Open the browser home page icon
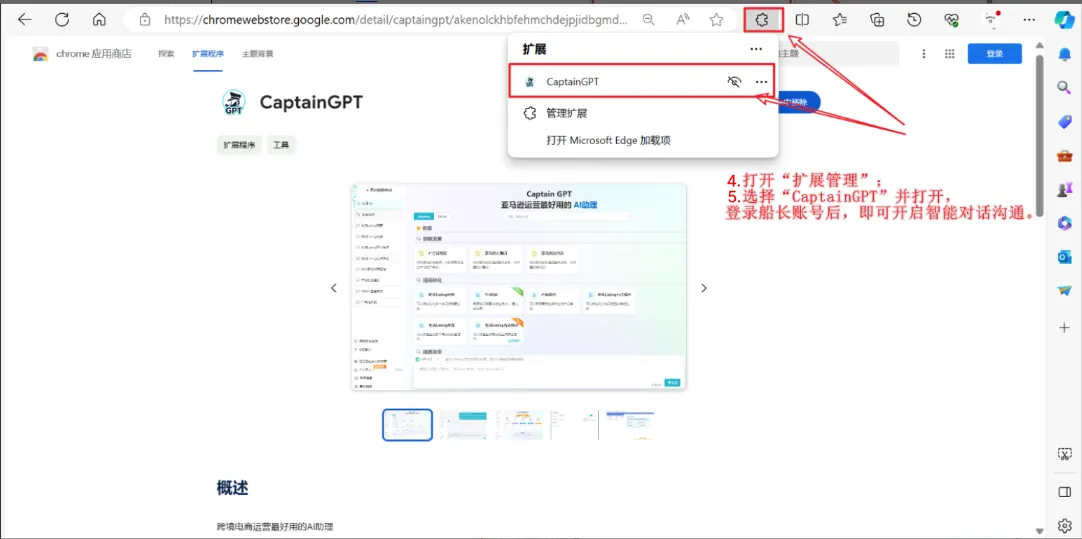 click(99, 20)
